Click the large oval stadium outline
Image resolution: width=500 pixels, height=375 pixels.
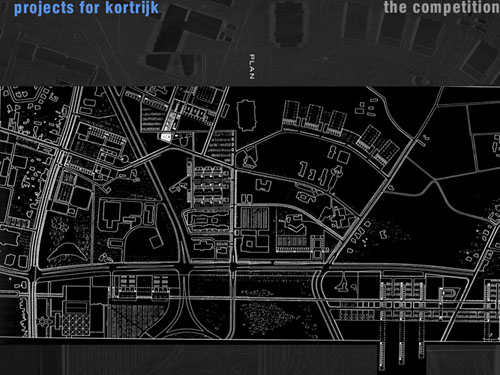(x=246, y=115)
